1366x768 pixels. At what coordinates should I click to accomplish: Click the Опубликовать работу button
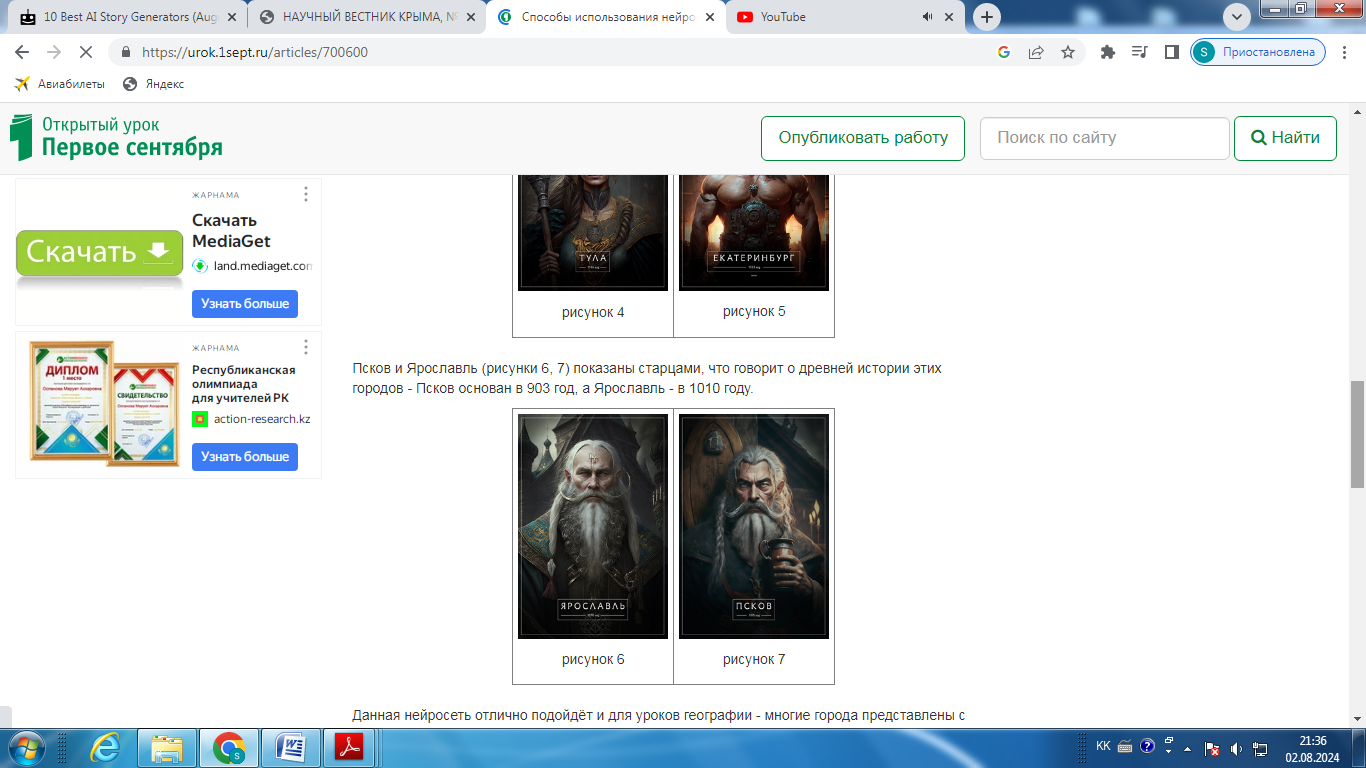point(863,138)
